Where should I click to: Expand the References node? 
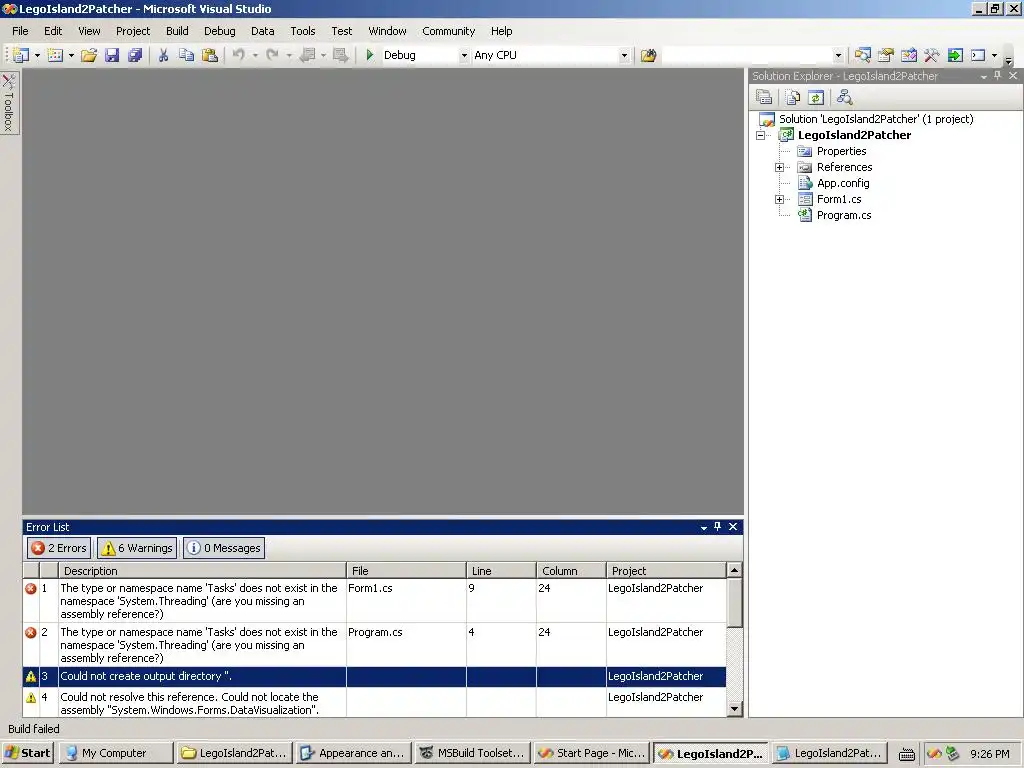[779, 167]
